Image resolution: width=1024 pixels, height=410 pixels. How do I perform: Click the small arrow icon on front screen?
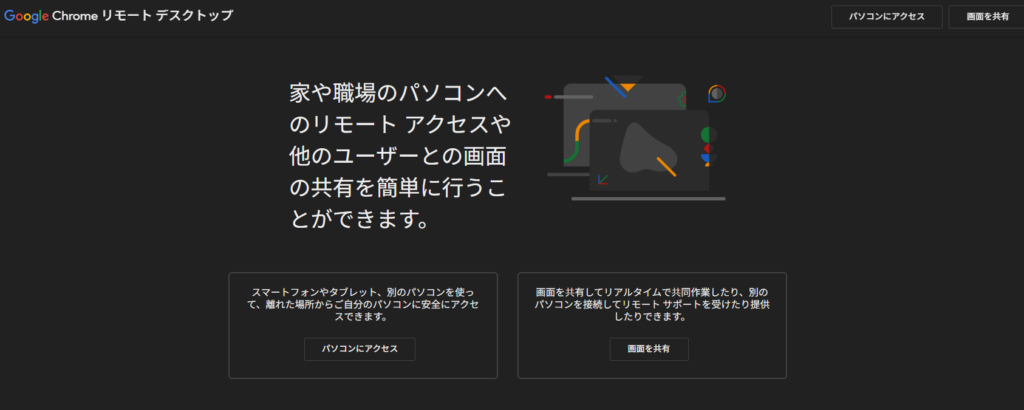tap(602, 180)
